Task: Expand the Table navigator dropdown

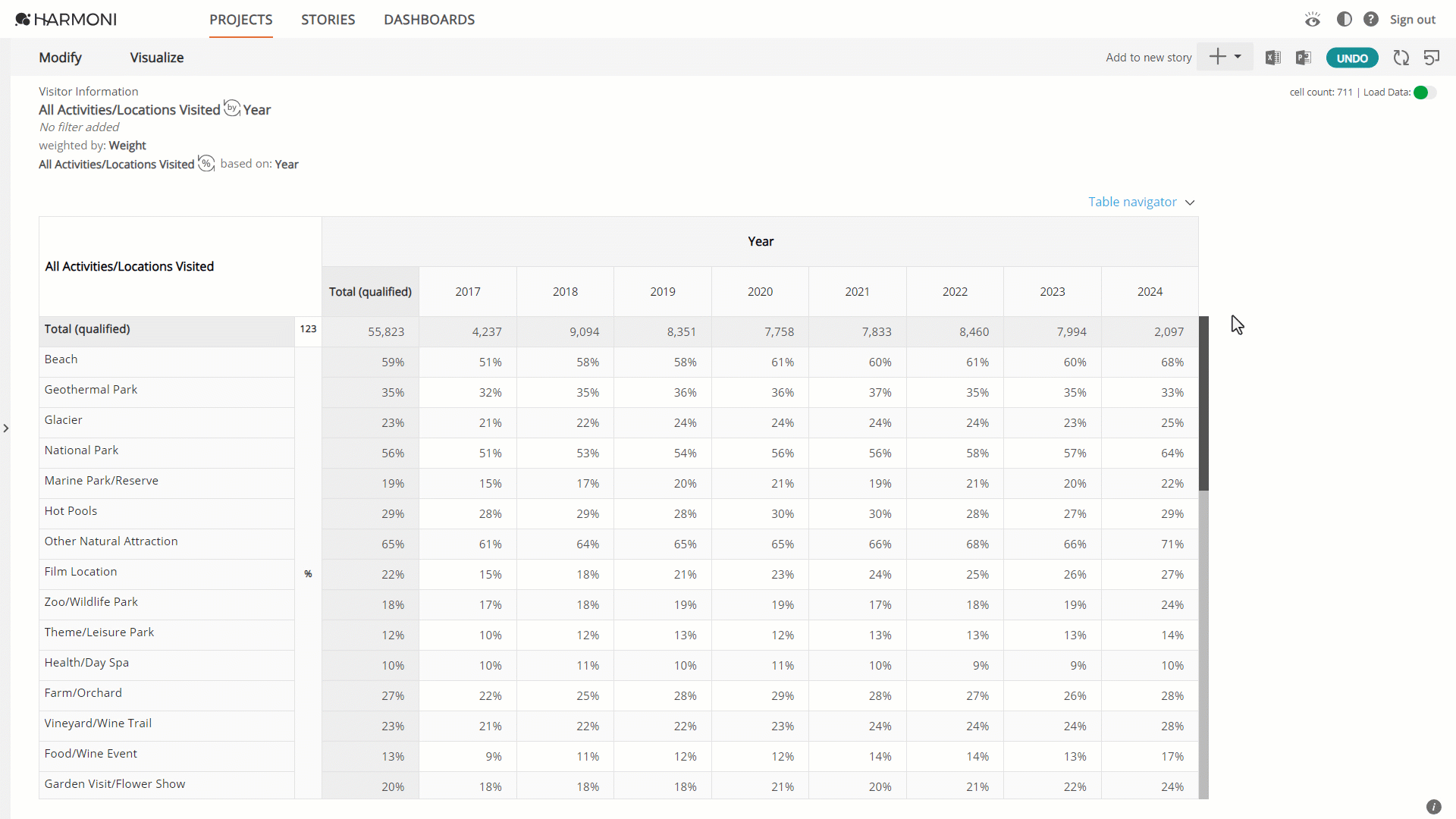Action: (x=1141, y=202)
